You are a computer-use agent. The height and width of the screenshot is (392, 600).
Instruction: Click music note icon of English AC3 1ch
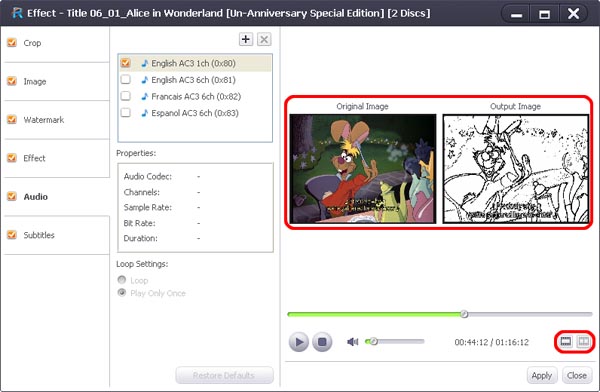(144, 63)
